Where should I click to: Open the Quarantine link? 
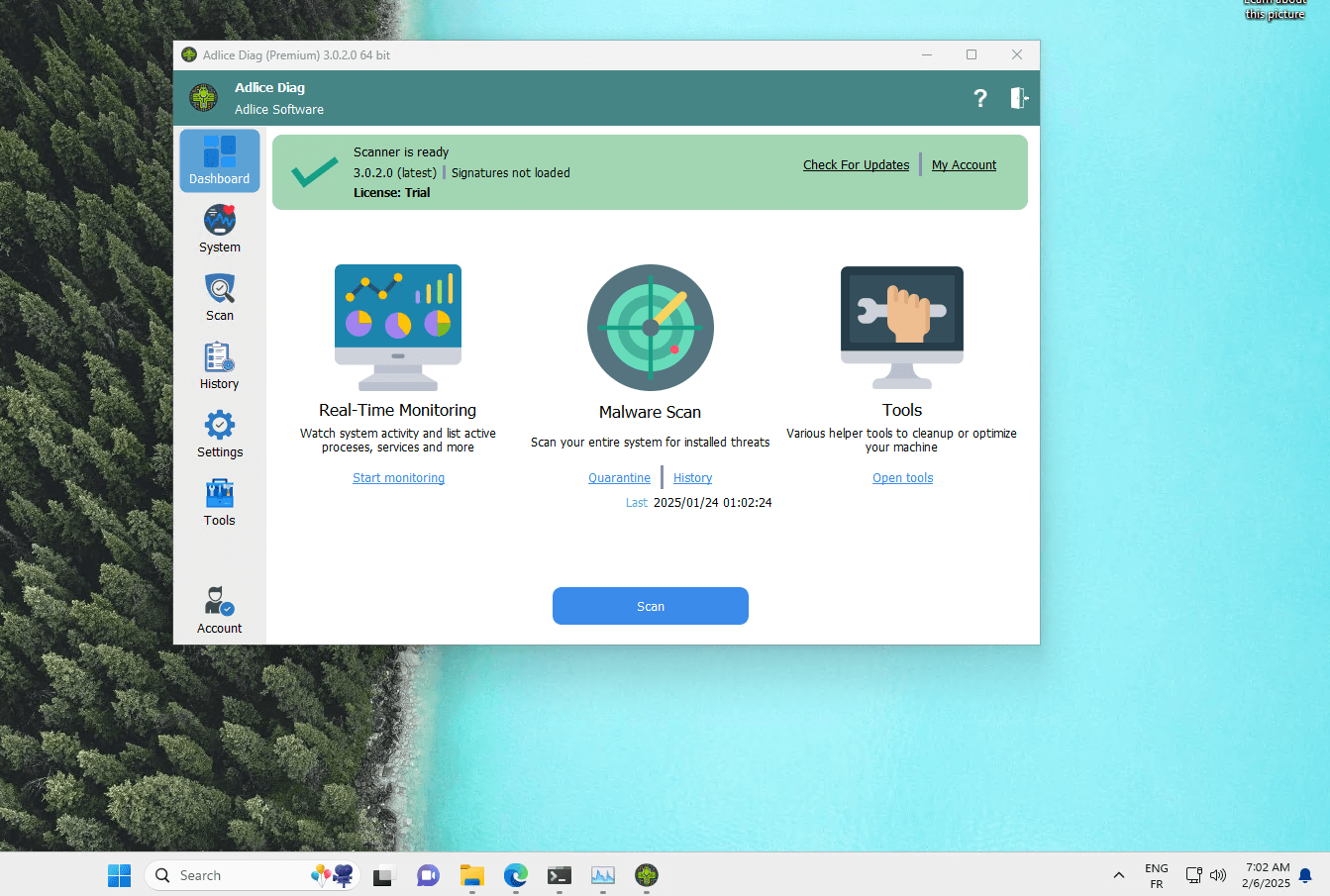tap(619, 478)
